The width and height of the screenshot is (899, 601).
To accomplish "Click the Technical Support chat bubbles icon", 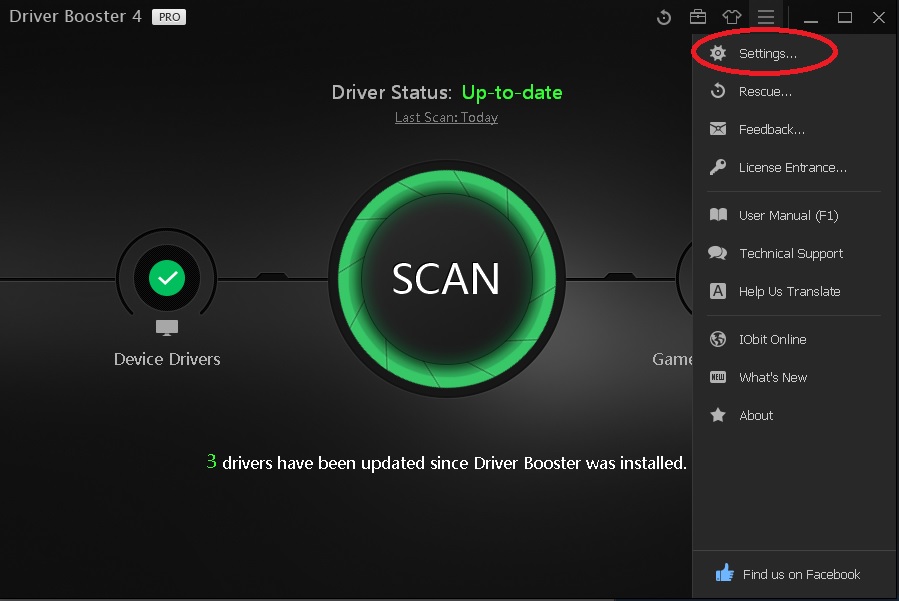I will [718, 253].
